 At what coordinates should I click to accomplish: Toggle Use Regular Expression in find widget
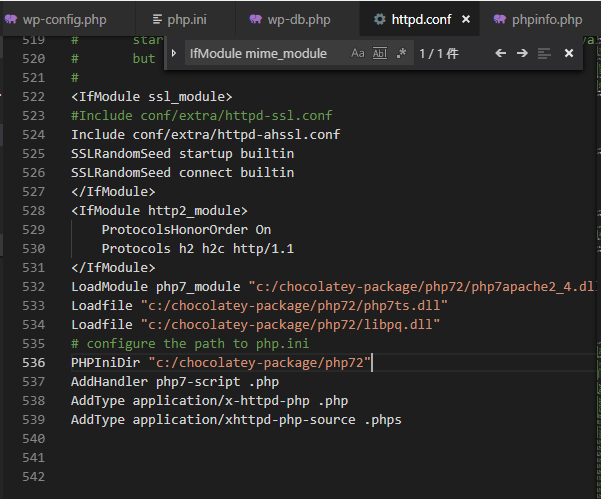tap(401, 53)
